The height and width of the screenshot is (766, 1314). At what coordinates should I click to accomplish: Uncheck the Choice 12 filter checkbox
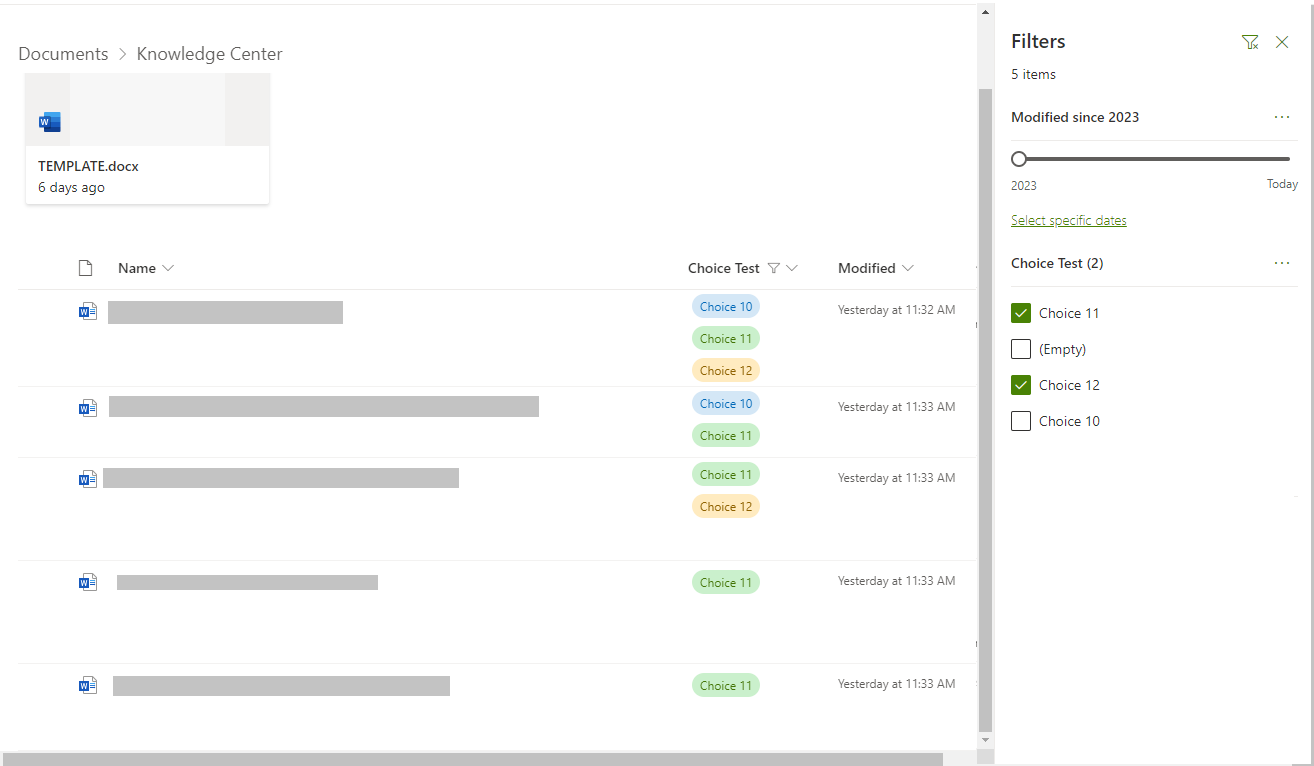1021,385
